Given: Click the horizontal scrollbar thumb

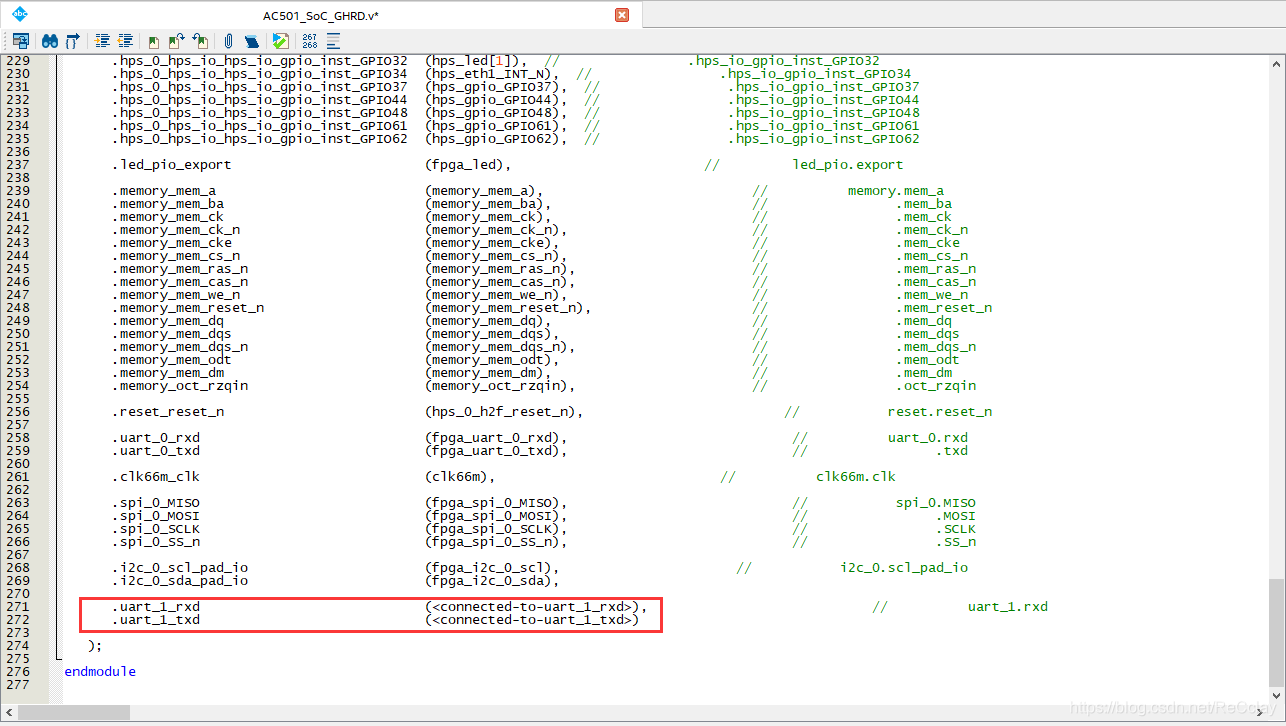Looking at the screenshot, I should pyautogui.click(x=74, y=712).
